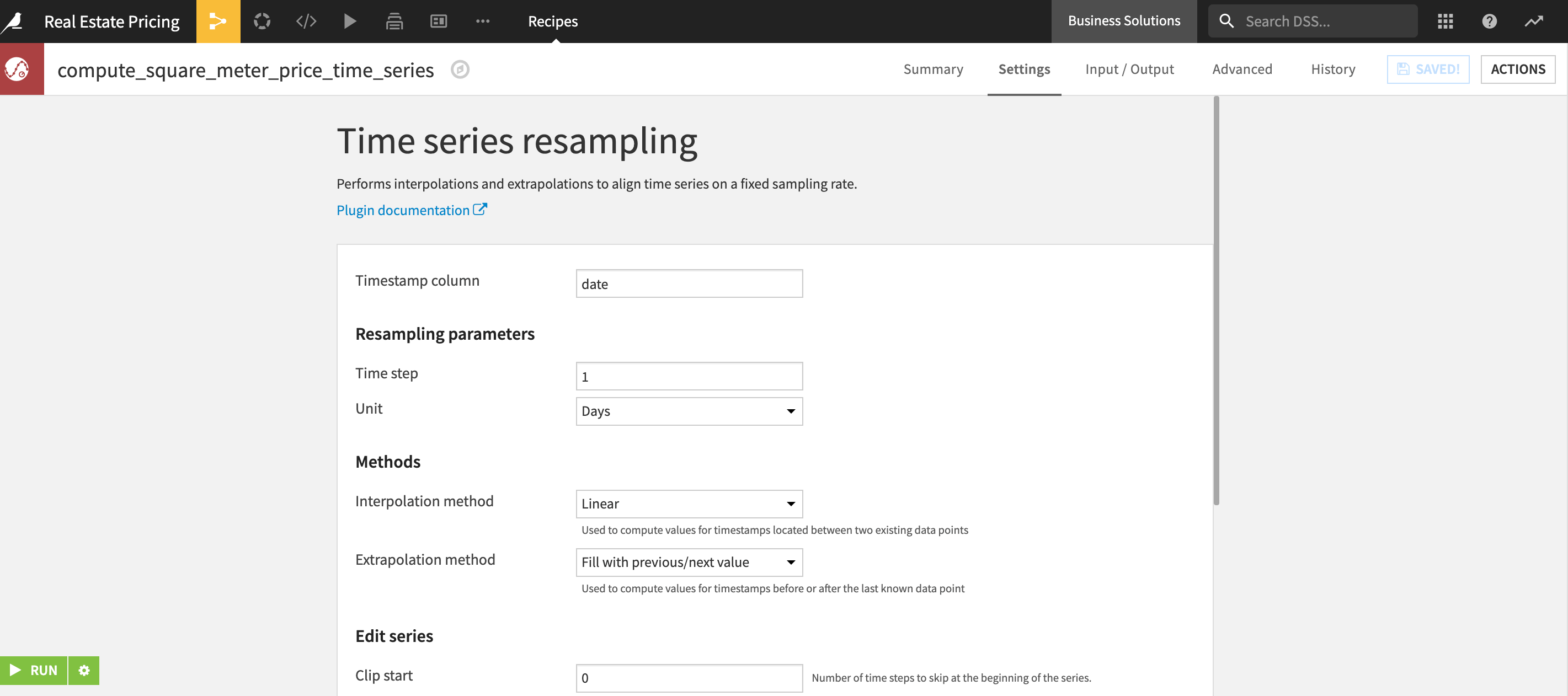Open the waffle applications grid icon
The width and height of the screenshot is (1568, 696).
coord(1445,21)
